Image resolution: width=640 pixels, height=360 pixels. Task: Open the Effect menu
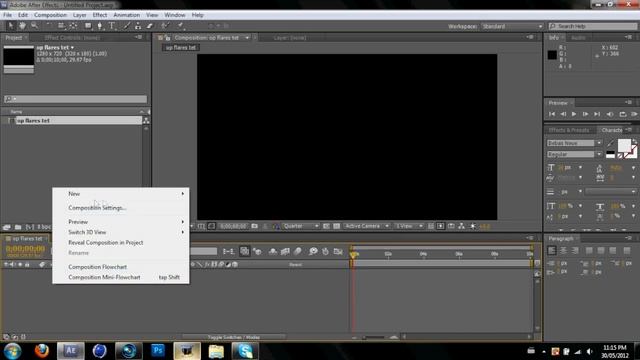100,15
